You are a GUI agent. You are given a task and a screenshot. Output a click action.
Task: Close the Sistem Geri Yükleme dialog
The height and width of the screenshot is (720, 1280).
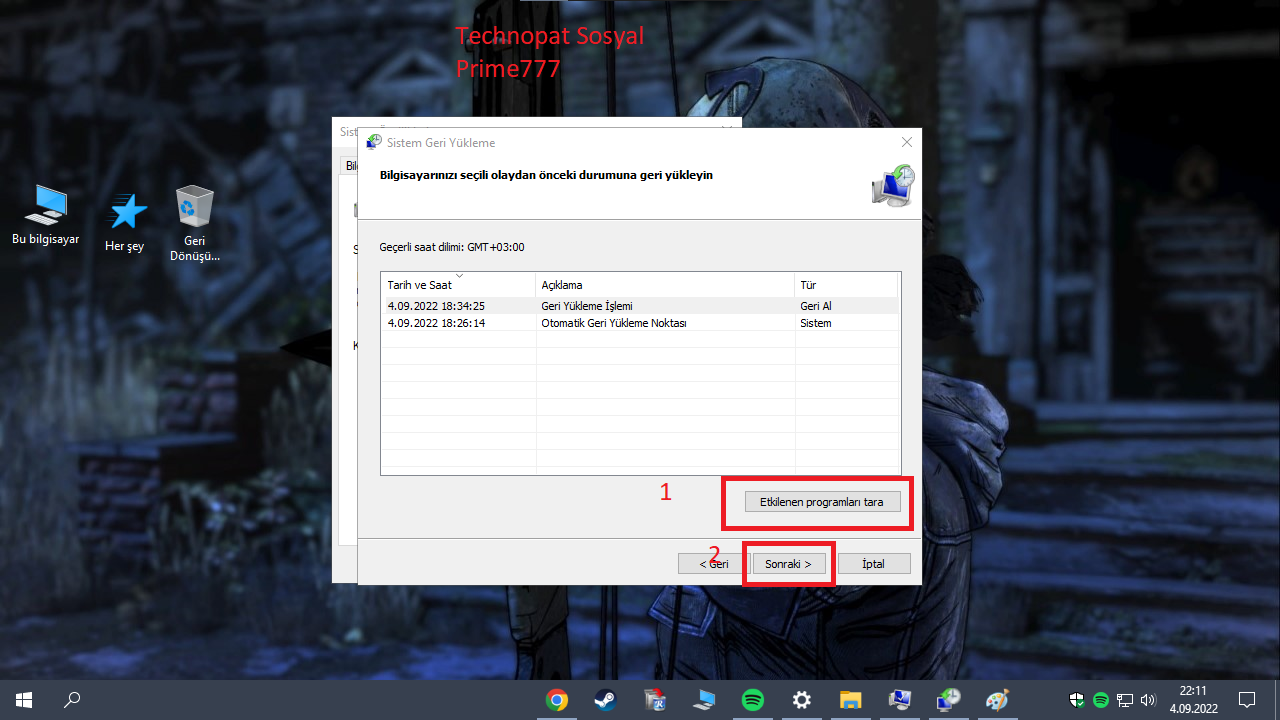pos(906,143)
